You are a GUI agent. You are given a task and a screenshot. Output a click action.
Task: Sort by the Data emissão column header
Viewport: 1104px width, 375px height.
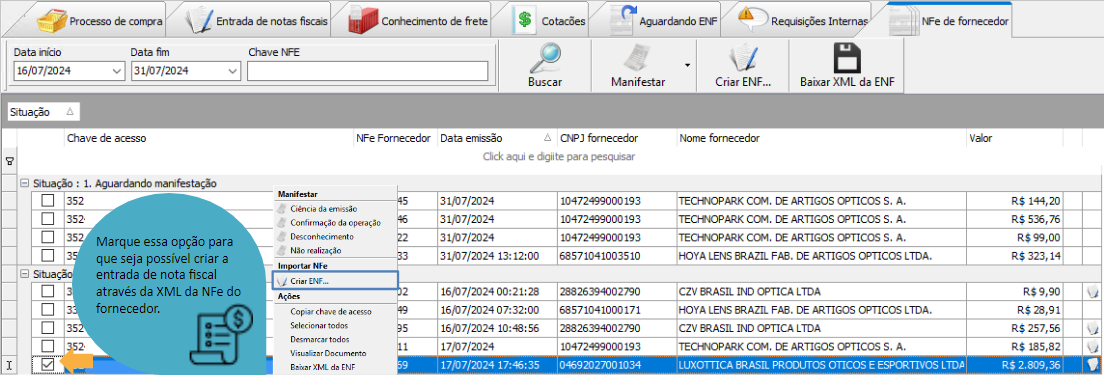pos(496,139)
